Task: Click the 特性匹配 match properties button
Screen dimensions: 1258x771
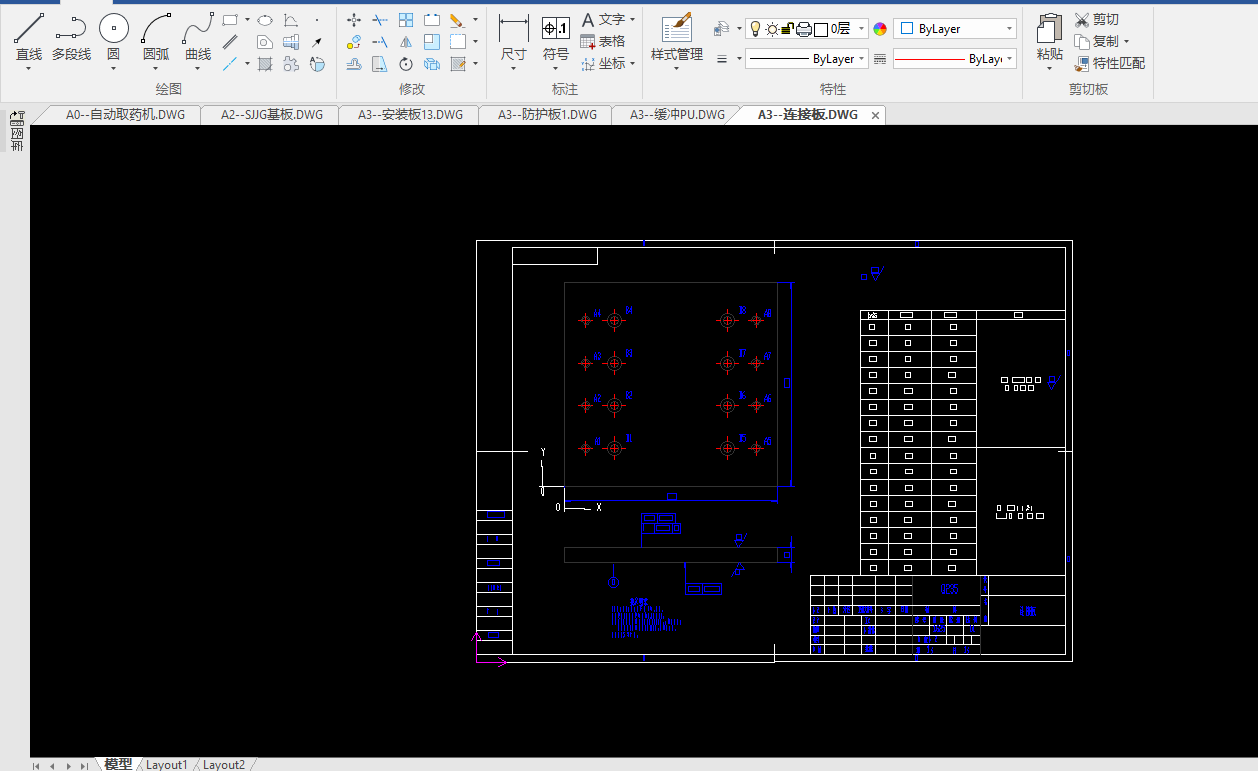Action: click(1110, 64)
